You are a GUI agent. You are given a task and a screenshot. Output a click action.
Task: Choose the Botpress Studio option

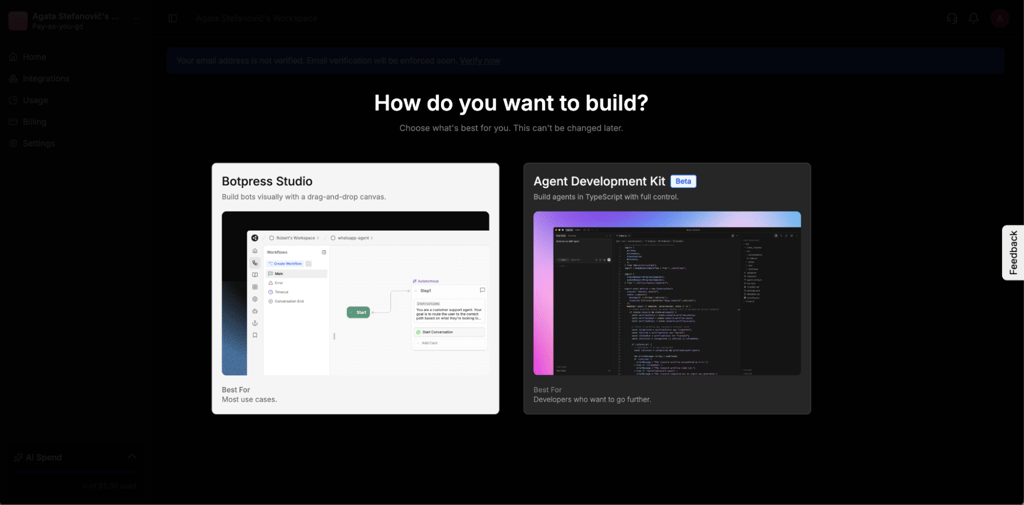tap(355, 288)
